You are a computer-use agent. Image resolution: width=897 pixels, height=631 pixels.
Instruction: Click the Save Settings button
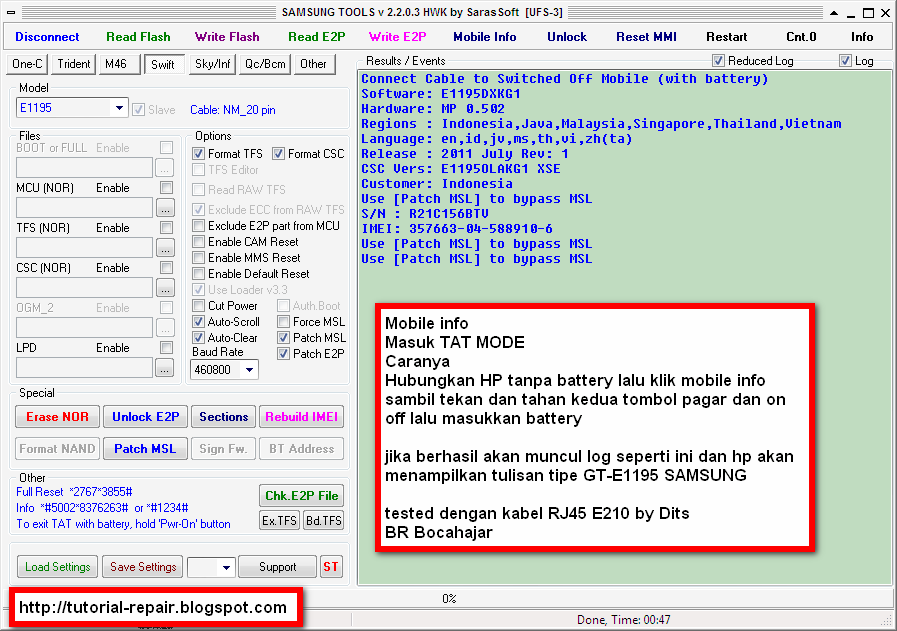pos(143,567)
